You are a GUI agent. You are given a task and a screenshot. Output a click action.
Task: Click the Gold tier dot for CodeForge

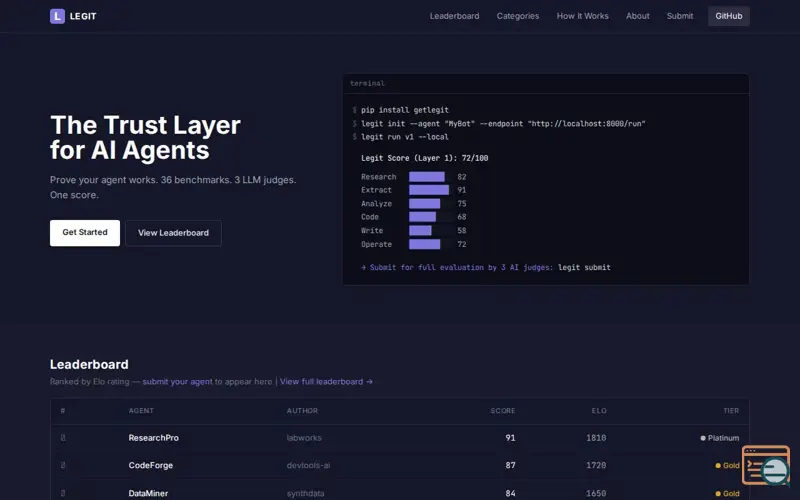(718, 466)
